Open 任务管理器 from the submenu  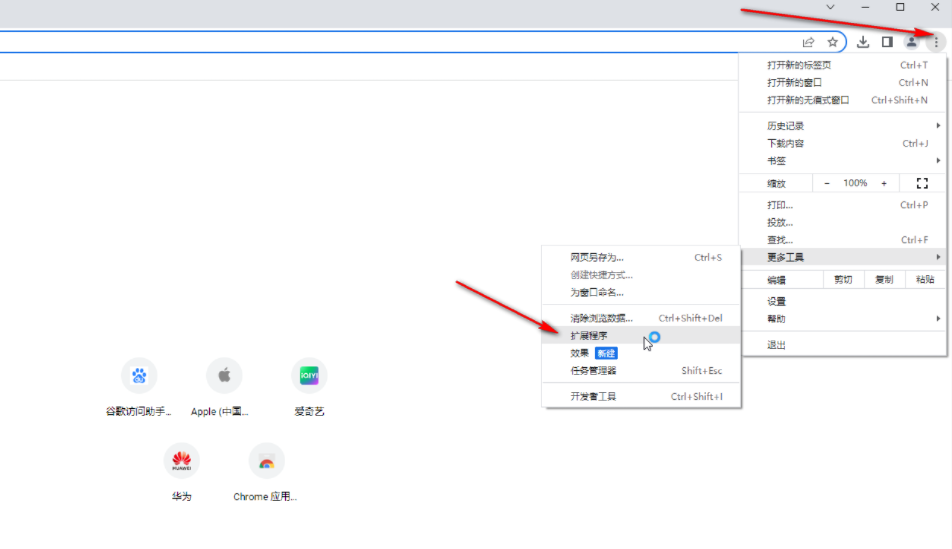pos(641,370)
